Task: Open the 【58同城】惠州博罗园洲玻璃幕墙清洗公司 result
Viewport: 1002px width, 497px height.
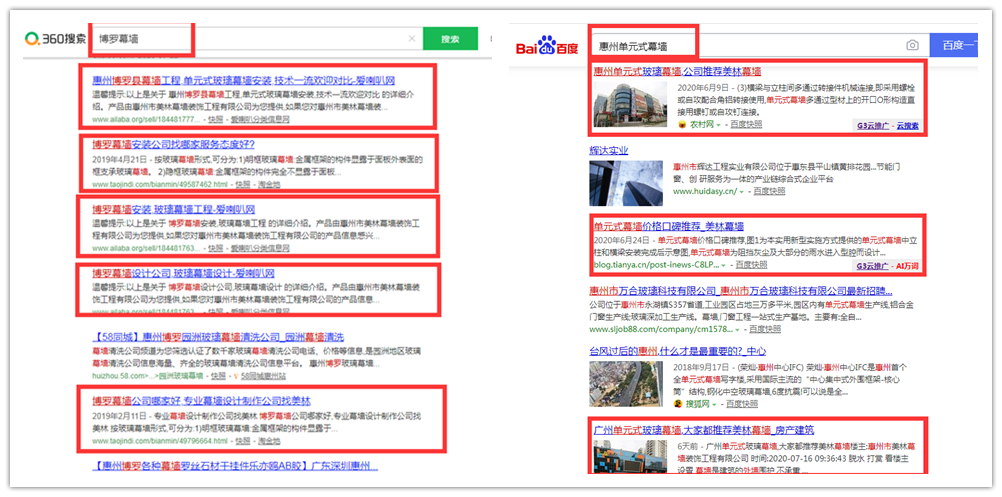Action: tap(218, 337)
